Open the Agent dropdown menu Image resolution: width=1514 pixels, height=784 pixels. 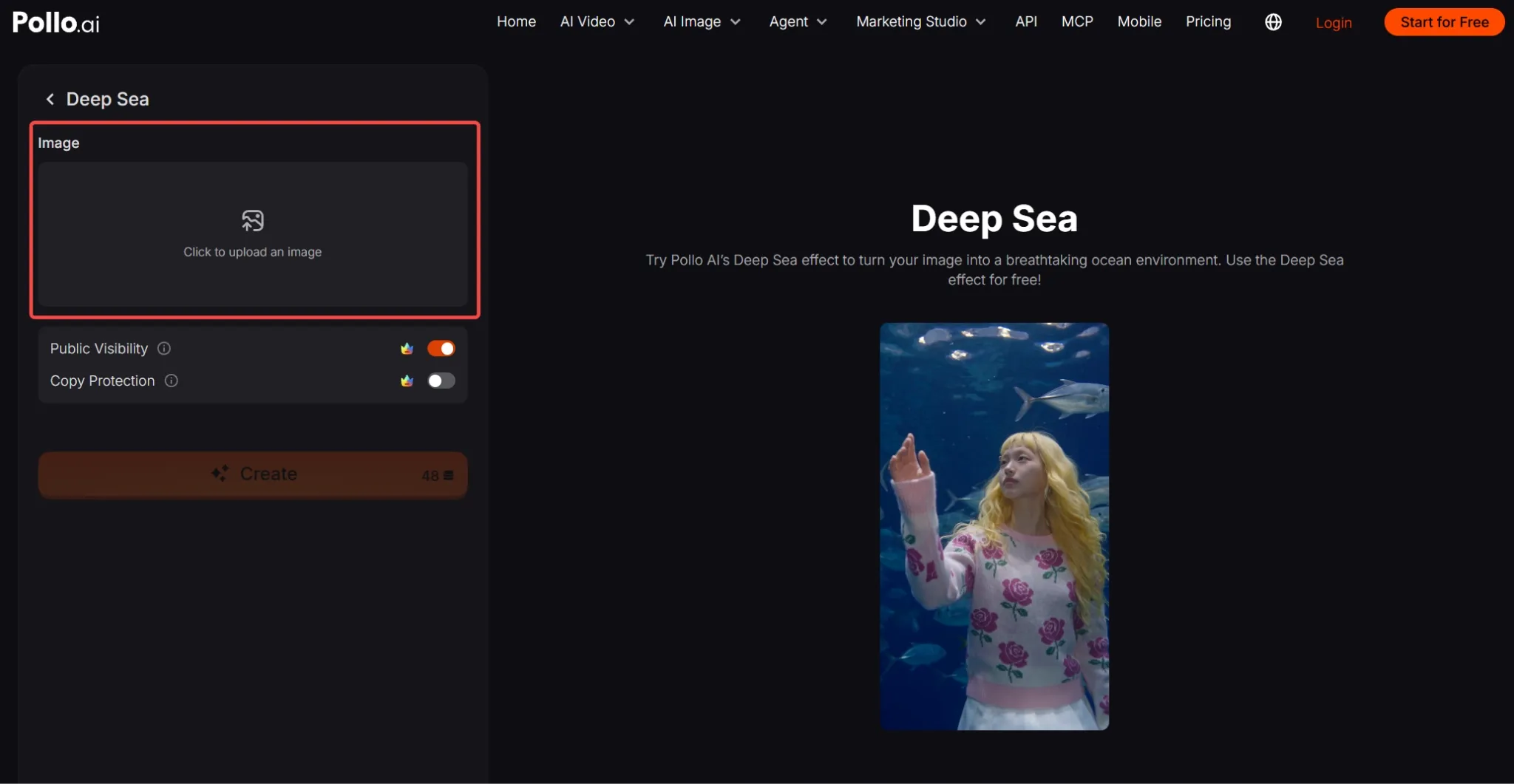(798, 22)
